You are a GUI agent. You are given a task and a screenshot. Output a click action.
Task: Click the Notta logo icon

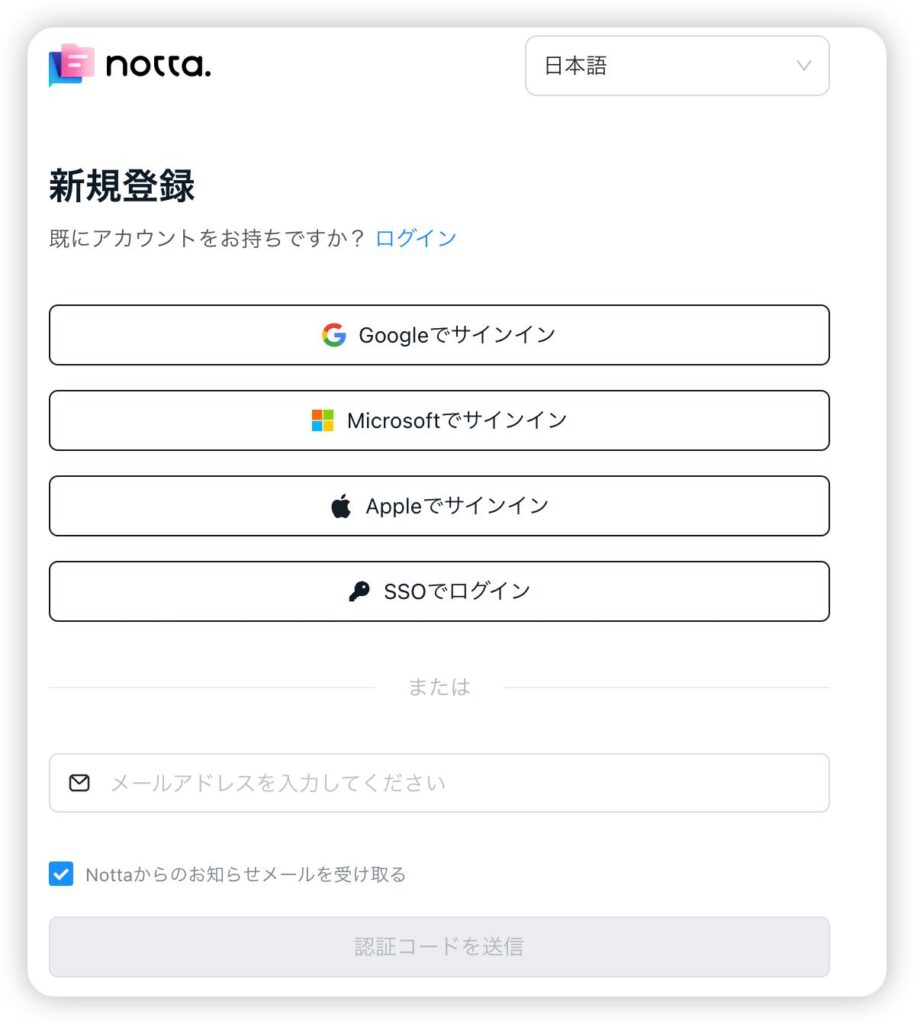[71, 65]
